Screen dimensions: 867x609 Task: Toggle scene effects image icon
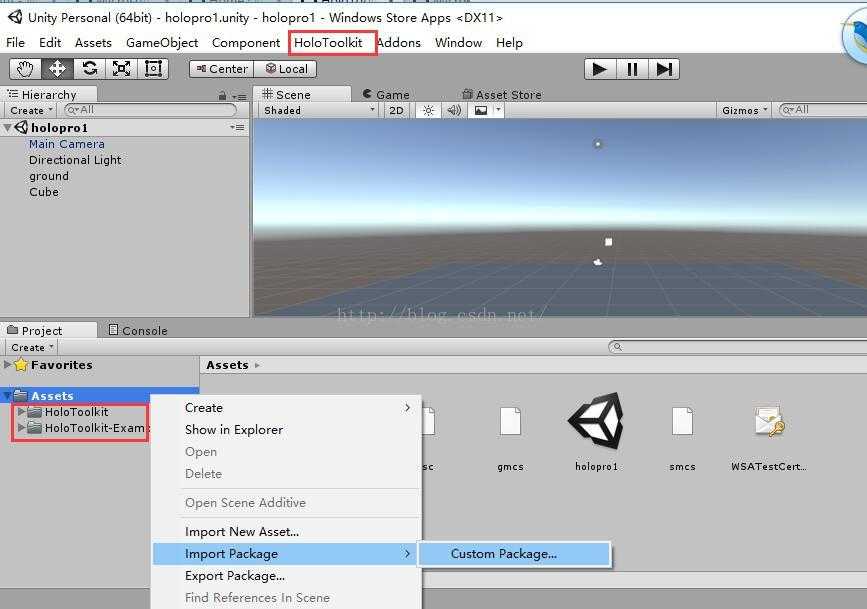481,111
